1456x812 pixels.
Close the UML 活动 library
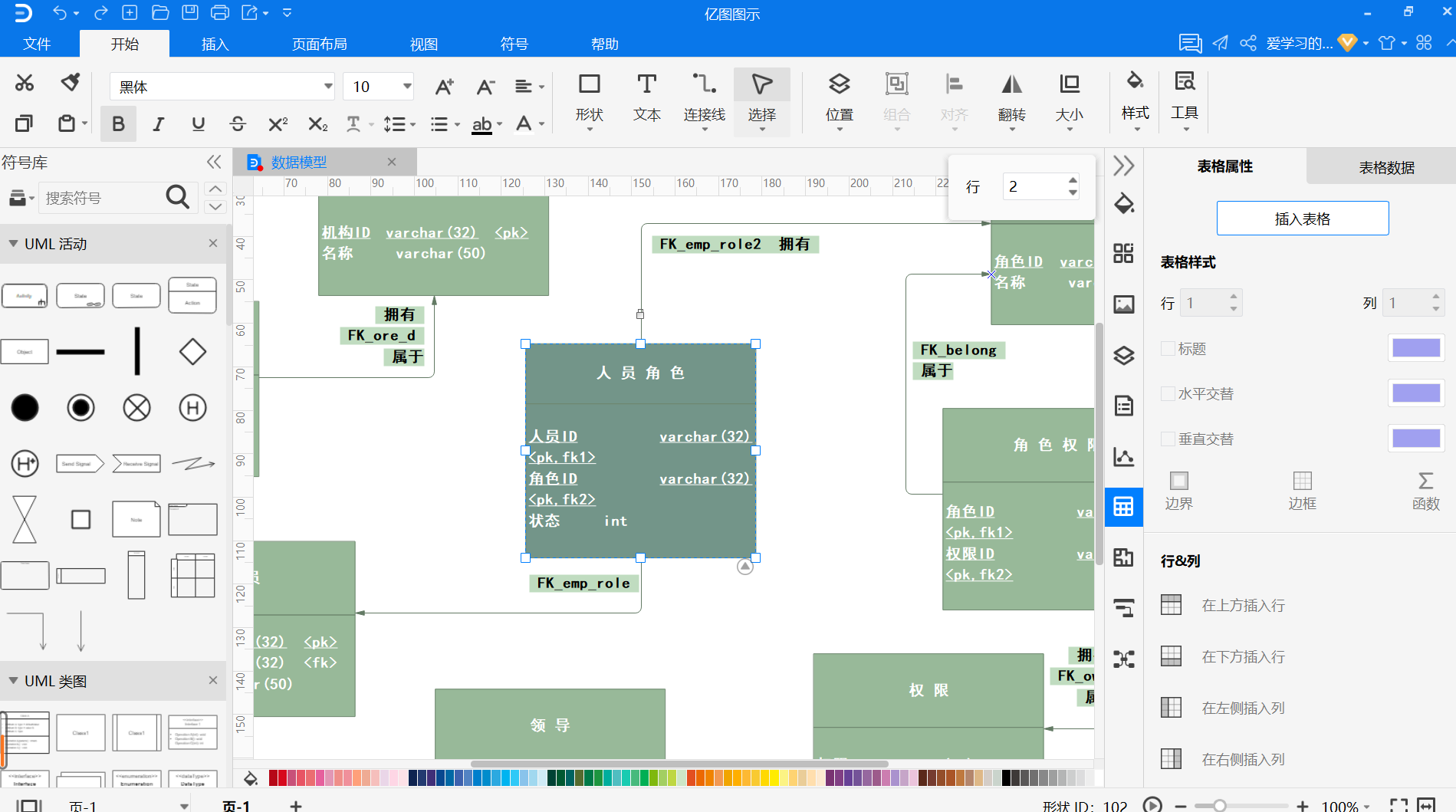click(x=213, y=243)
